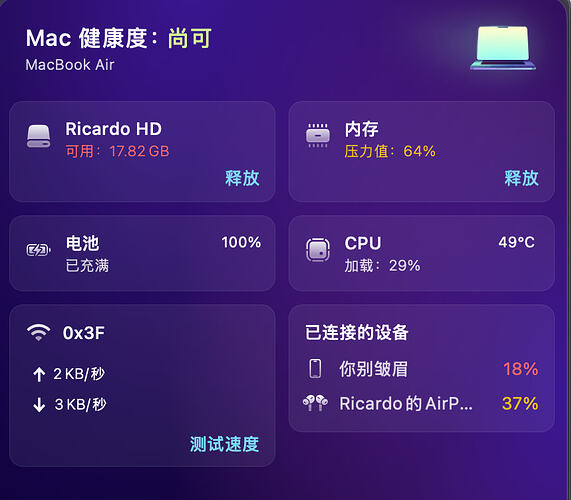Image resolution: width=571 pixels, height=500 pixels.
Task: Click the memory chip icon
Action: 318,135
